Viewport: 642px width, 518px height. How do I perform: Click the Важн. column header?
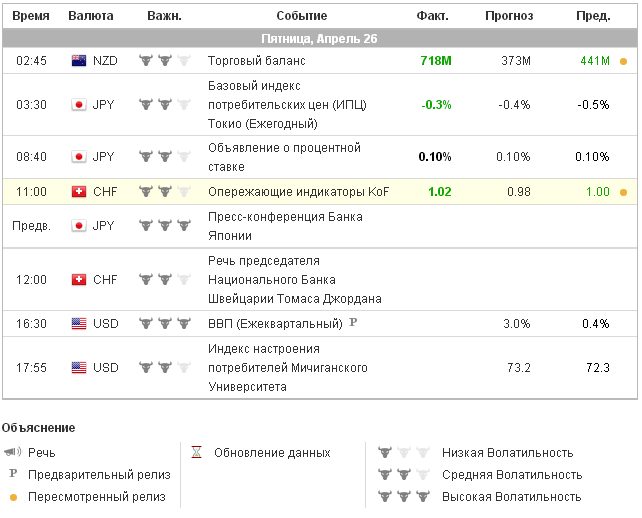(x=164, y=16)
